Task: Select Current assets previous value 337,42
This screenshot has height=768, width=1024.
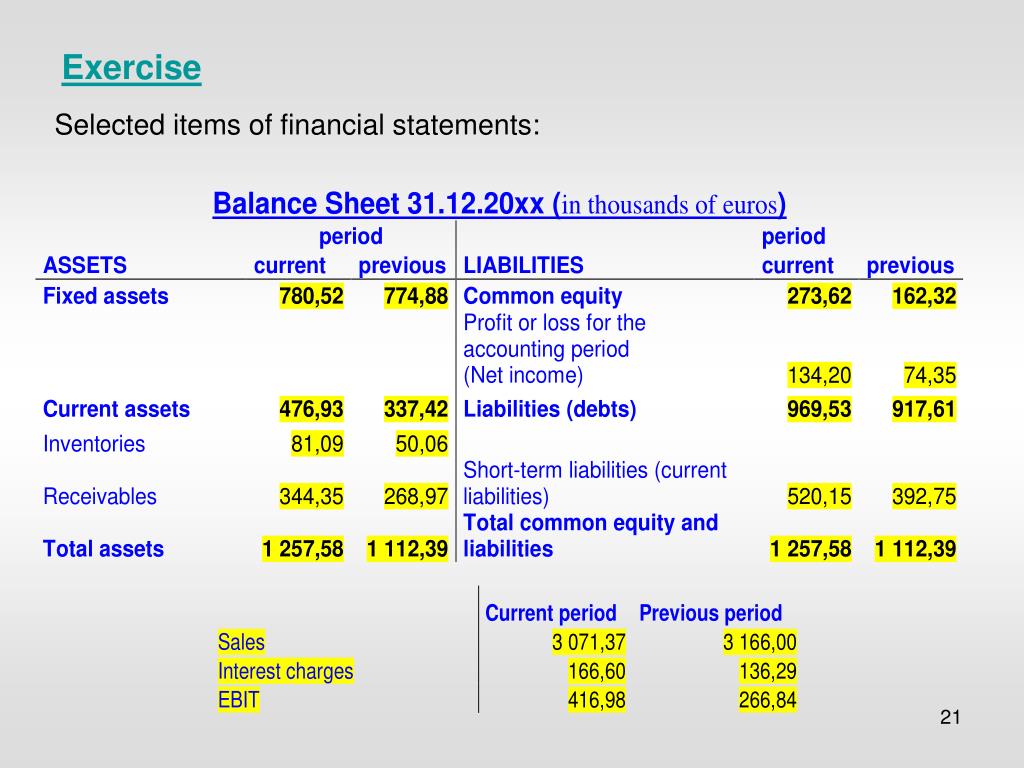Action: pyautogui.click(x=415, y=409)
